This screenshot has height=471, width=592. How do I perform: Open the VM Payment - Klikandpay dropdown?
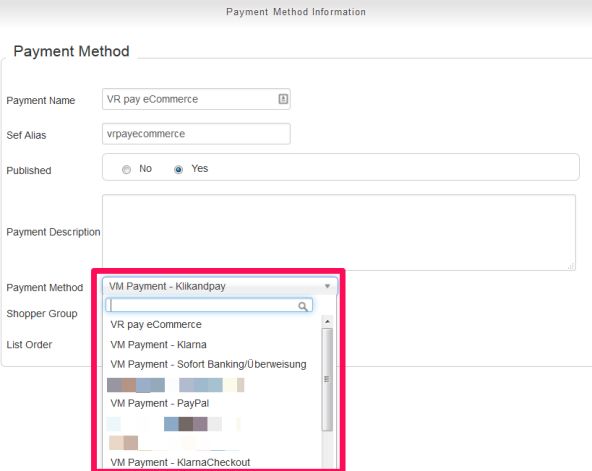pos(219,286)
